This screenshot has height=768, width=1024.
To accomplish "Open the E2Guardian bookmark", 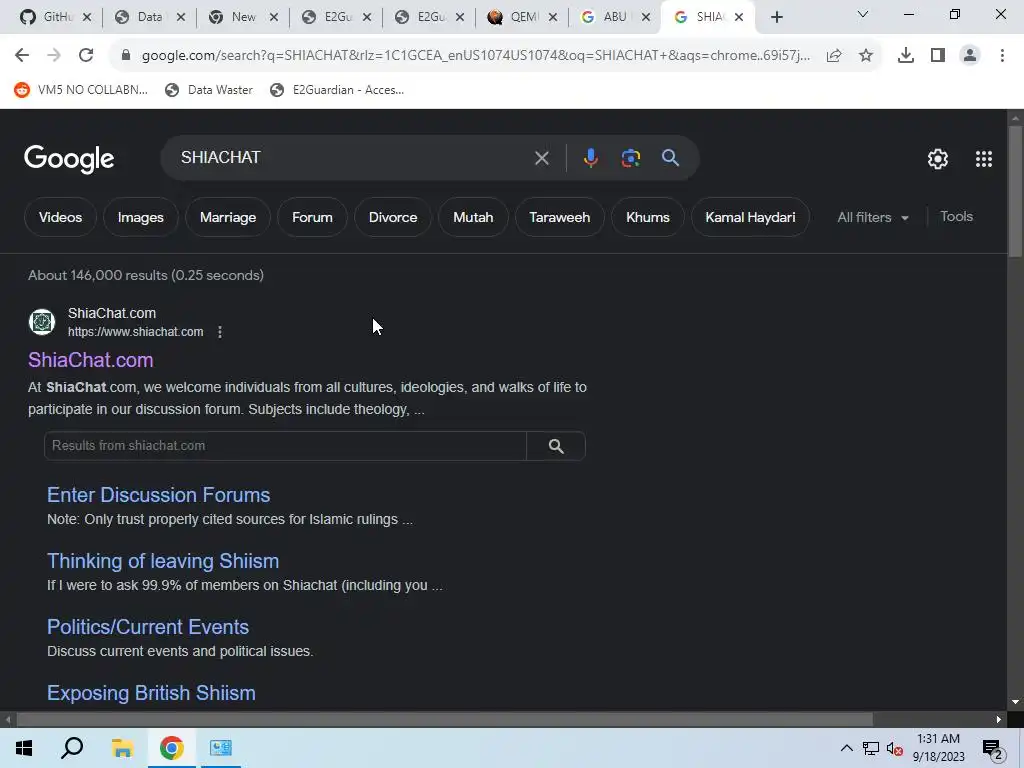I will pyautogui.click(x=337, y=90).
